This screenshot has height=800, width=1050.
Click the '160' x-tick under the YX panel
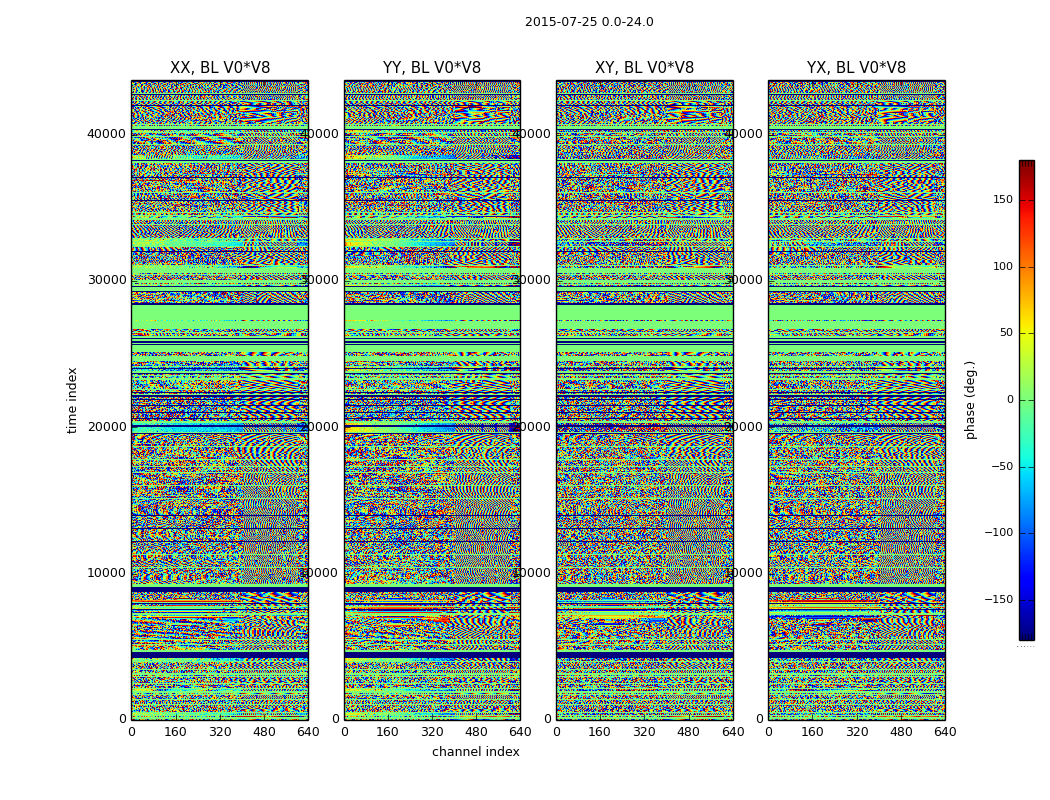pyautogui.click(x=812, y=732)
